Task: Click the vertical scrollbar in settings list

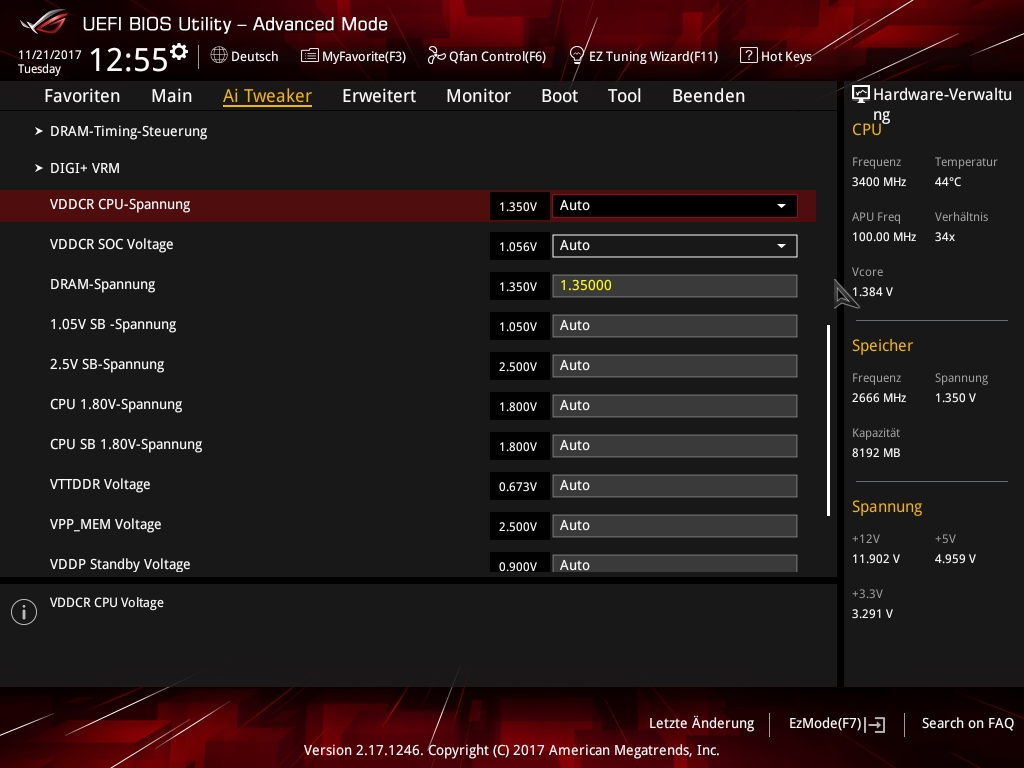Action: coord(828,420)
